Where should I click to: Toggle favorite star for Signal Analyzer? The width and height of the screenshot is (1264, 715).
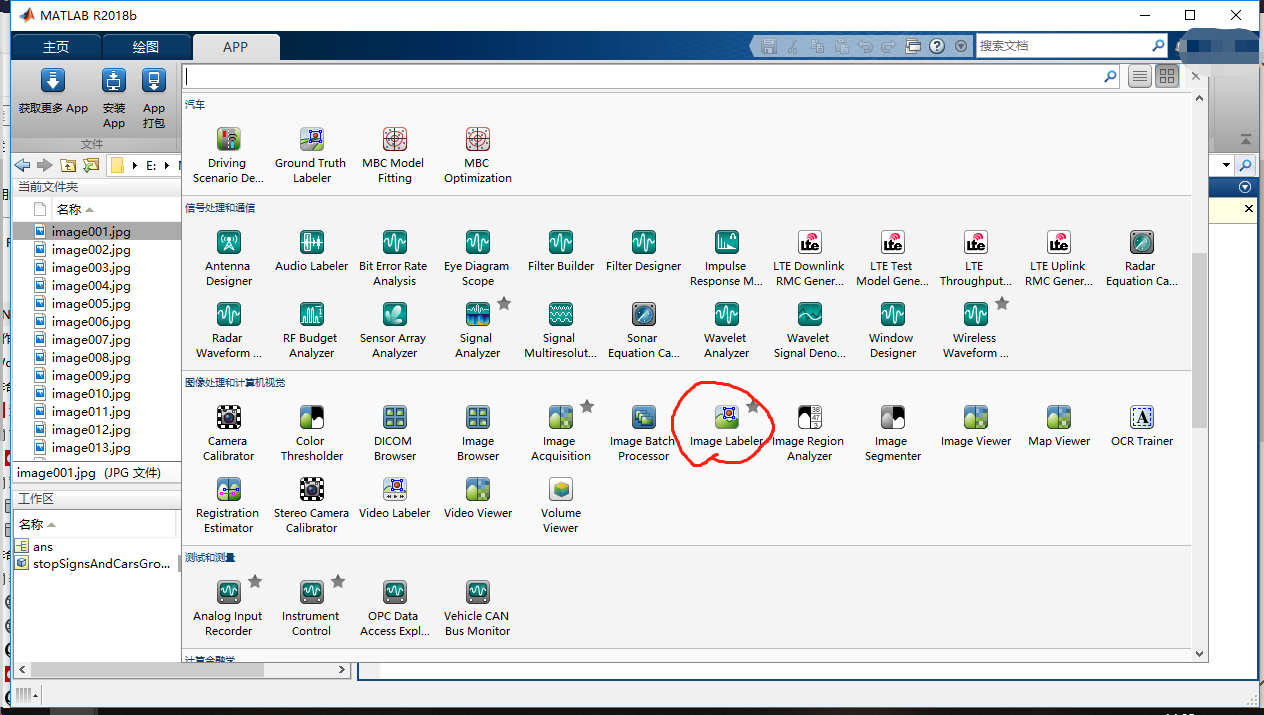504,303
